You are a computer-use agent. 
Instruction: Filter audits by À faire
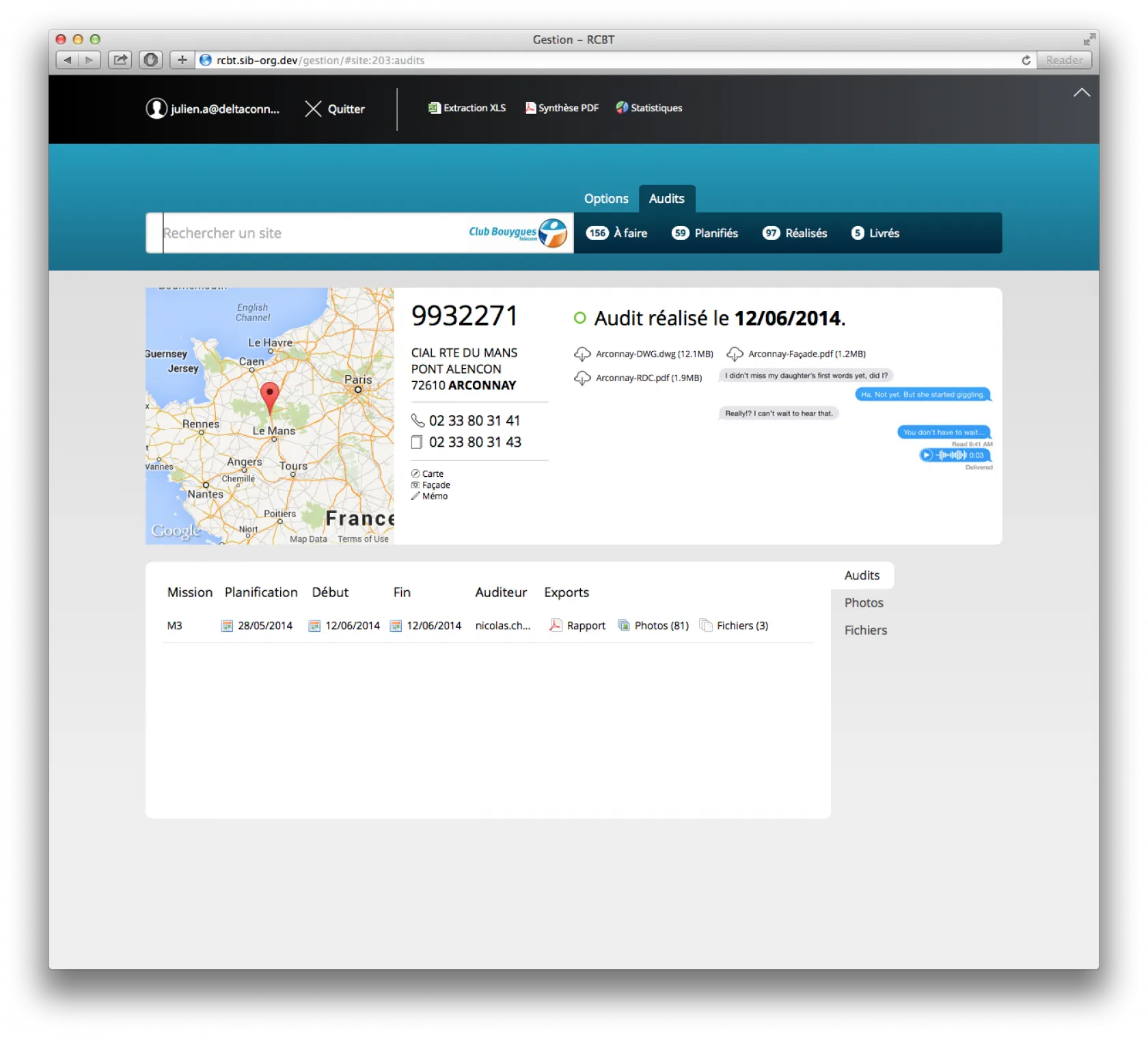[x=617, y=233]
